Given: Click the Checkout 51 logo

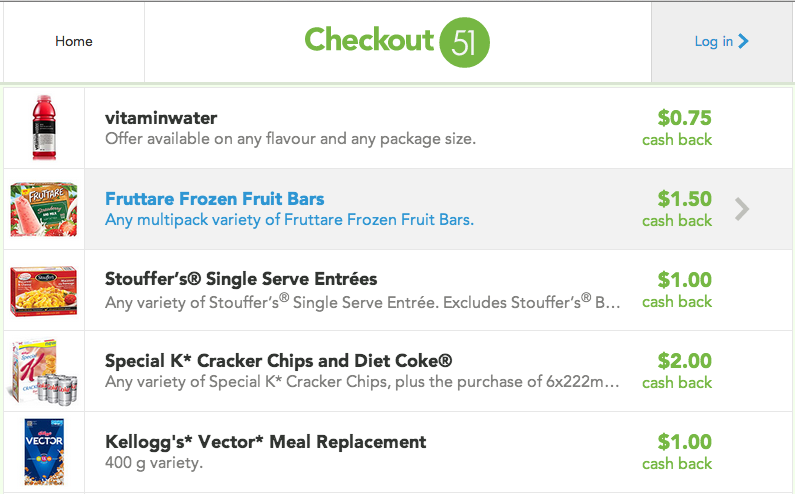Looking at the screenshot, I should [x=397, y=41].
